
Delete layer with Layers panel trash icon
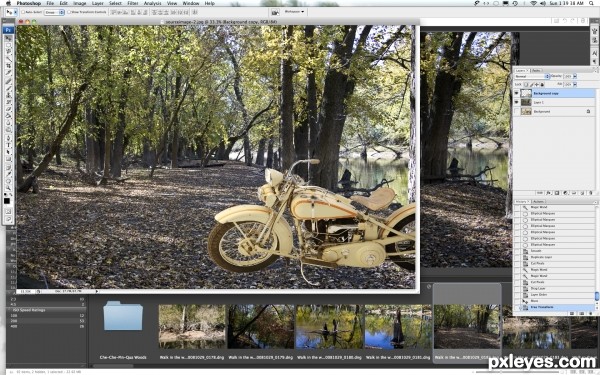click(591, 193)
